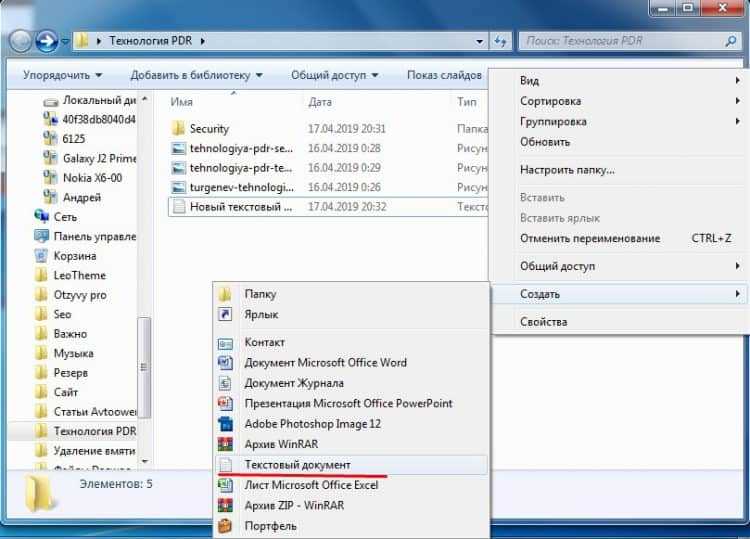The height and width of the screenshot is (539, 750).
Task: Click the Security folder icon
Action: [x=178, y=129]
